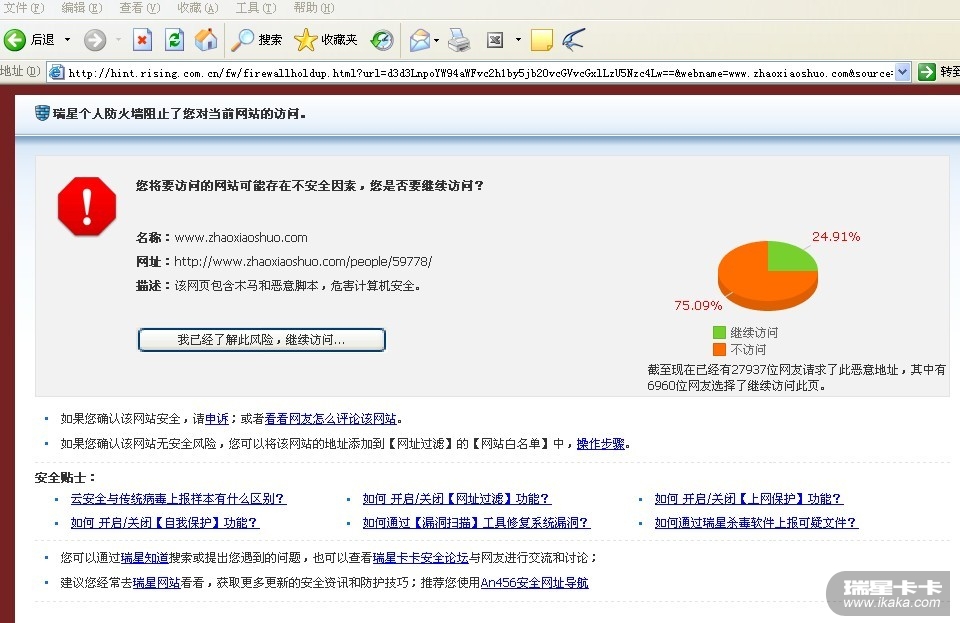Image resolution: width=960 pixels, height=623 pixels.
Task: Open 如何通过【漏洞扫描】工具修复系统漏洞 link
Action: (476, 523)
